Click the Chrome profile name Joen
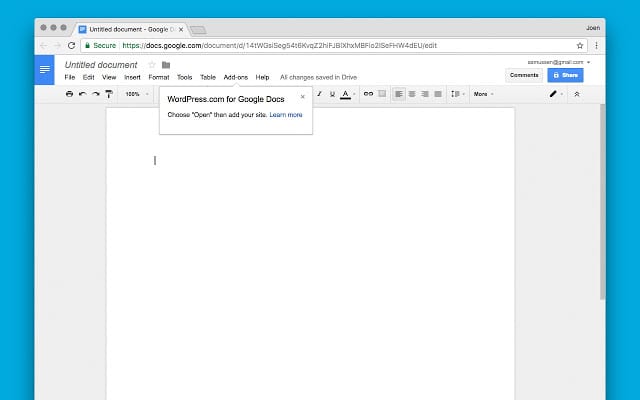This screenshot has width=640, height=400. coord(593,28)
